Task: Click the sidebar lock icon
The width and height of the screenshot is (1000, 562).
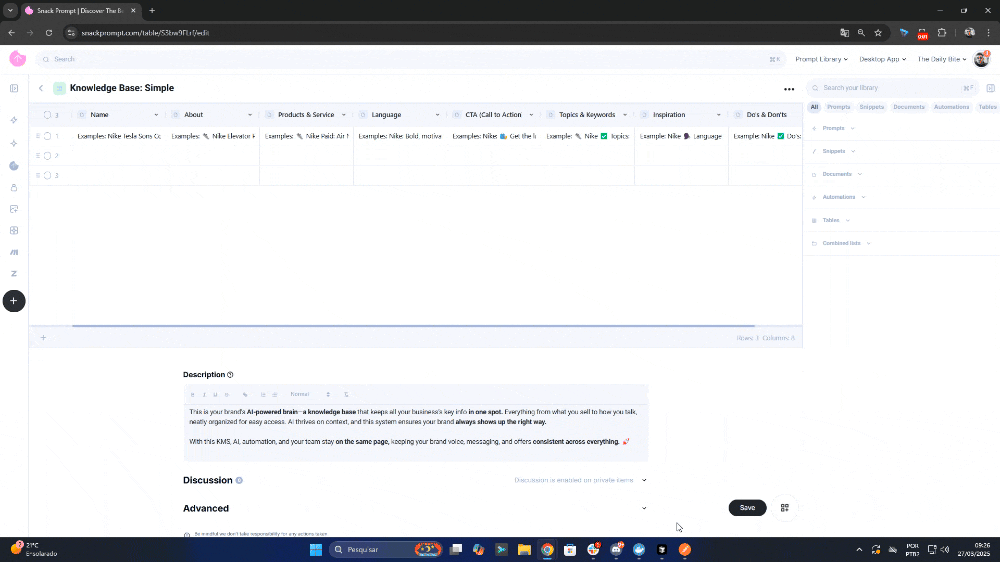Action: (x=14, y=188)
